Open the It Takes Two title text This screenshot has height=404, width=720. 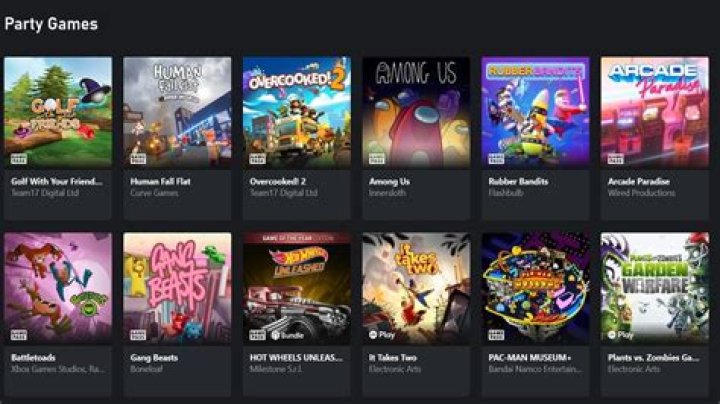pos(393,357)
